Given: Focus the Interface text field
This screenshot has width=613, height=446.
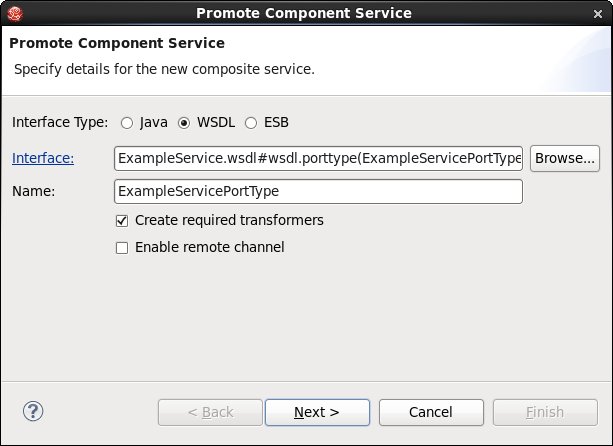Looking at the screenshot, I should click(319, 158).
